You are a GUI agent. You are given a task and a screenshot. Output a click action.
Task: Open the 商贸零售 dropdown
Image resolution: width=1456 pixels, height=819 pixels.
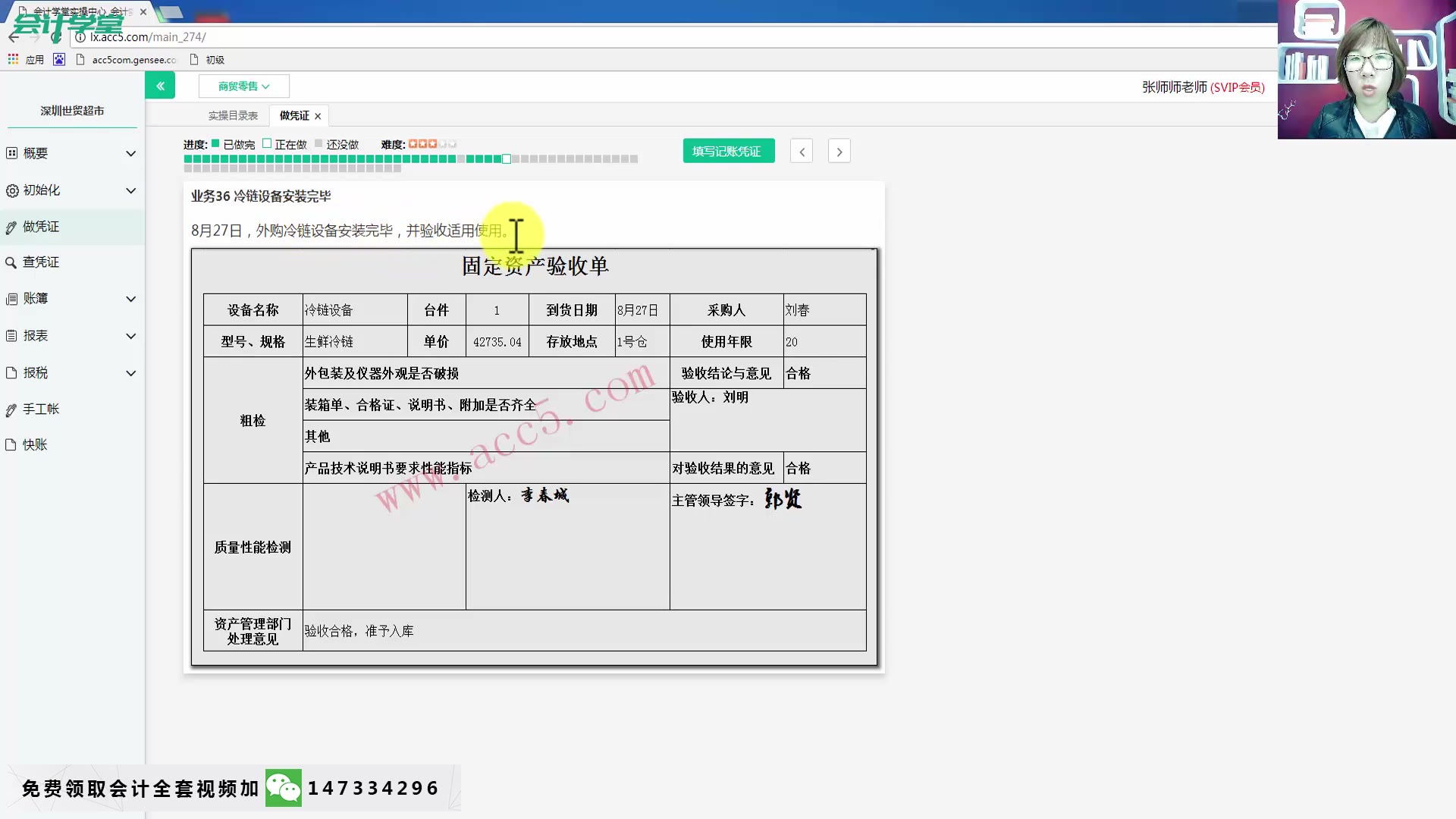point(243,86)
